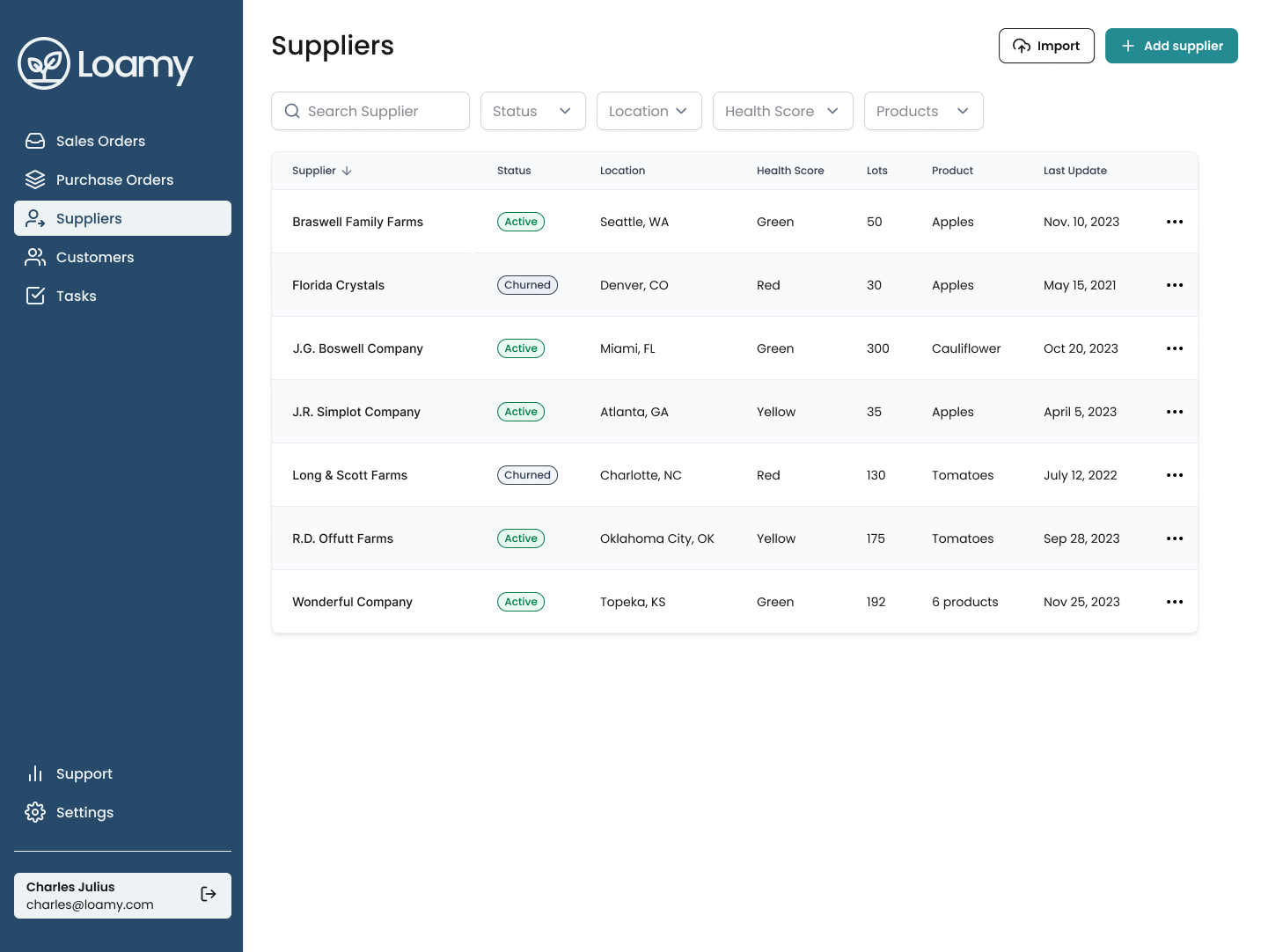This screenshot has width=1268, height=952.
Task: Click the Customers people icon
Action: (35, 257)
